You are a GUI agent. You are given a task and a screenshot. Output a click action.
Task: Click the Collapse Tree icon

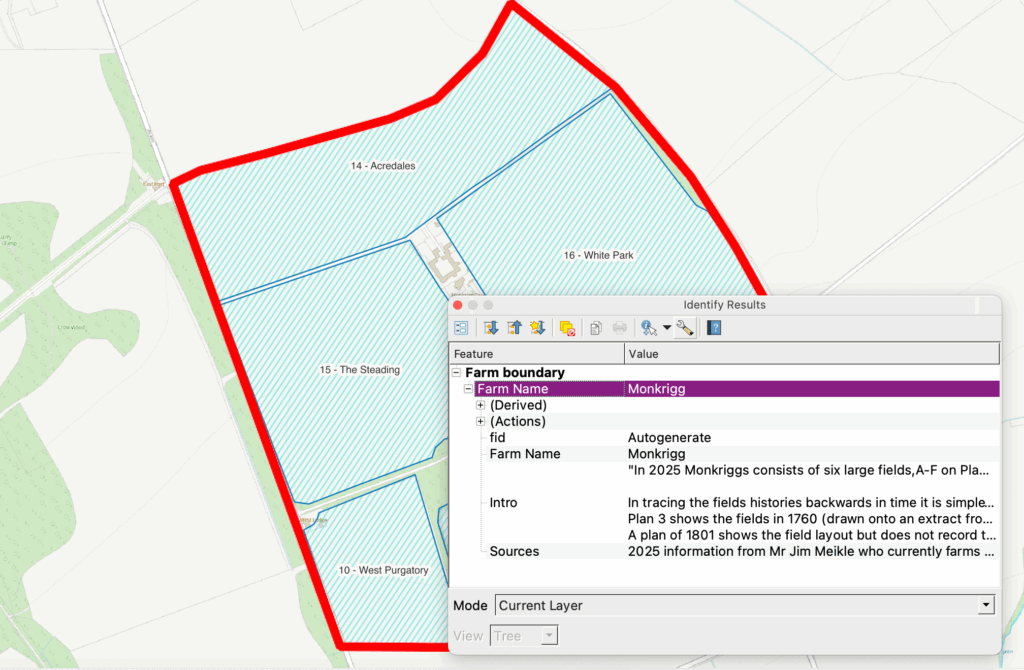(515, 327)
